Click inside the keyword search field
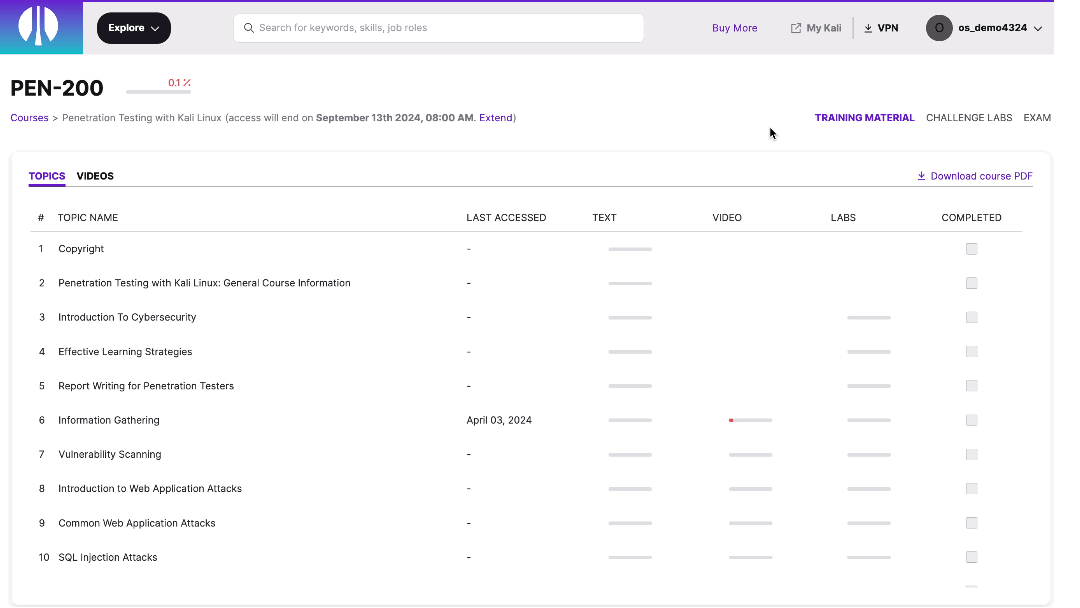1080x608 pixels. click(438, 28)
